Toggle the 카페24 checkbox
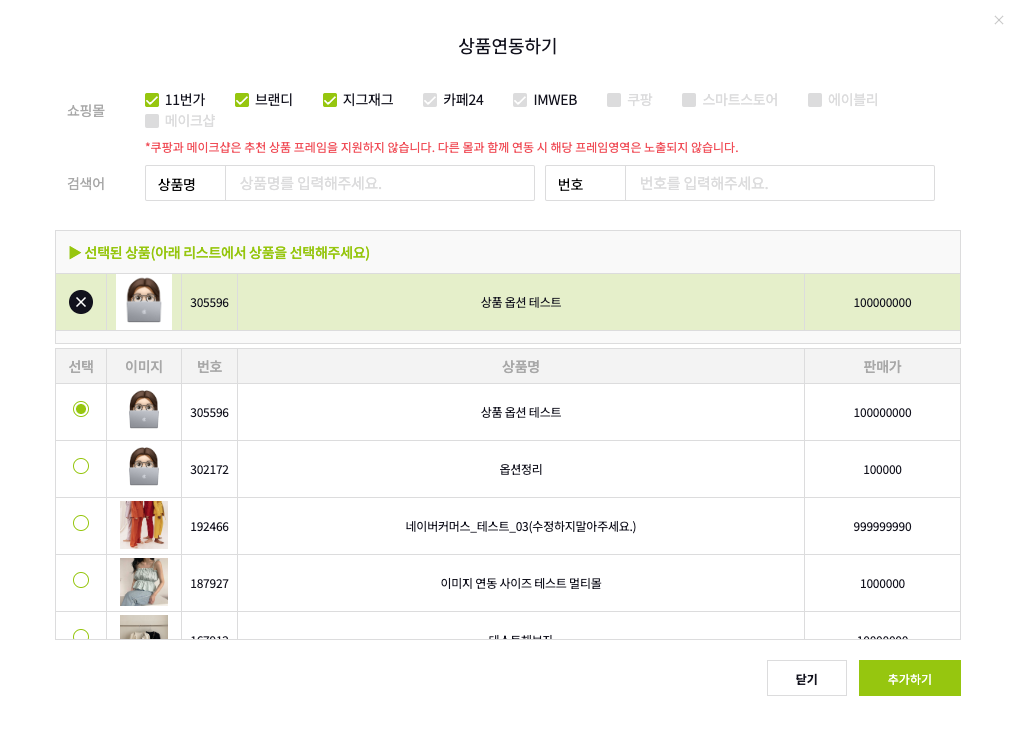The image size is (1016, 730). pos(430,100)
